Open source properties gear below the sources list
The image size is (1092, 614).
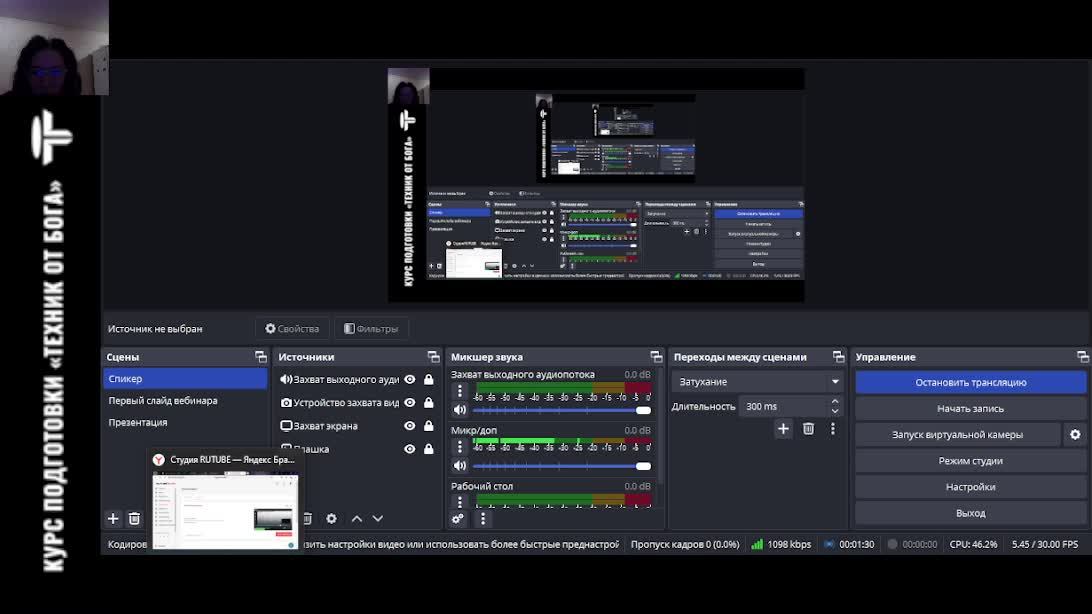pos(332,519)
